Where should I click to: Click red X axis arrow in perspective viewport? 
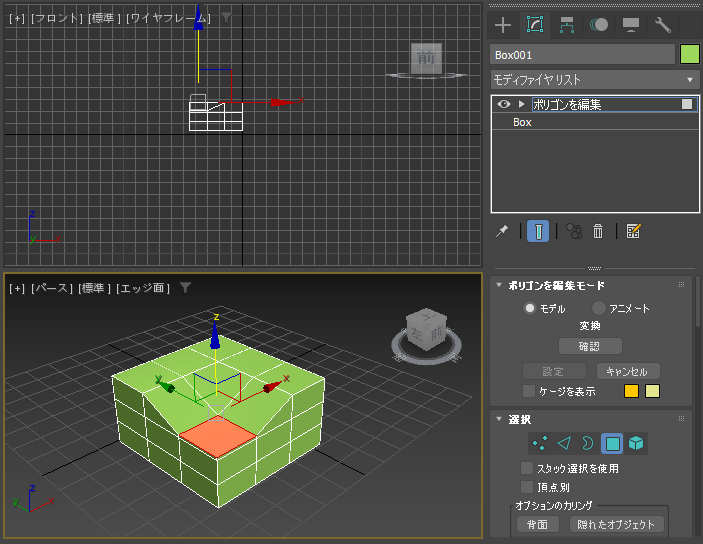click(x=272, y=387)
